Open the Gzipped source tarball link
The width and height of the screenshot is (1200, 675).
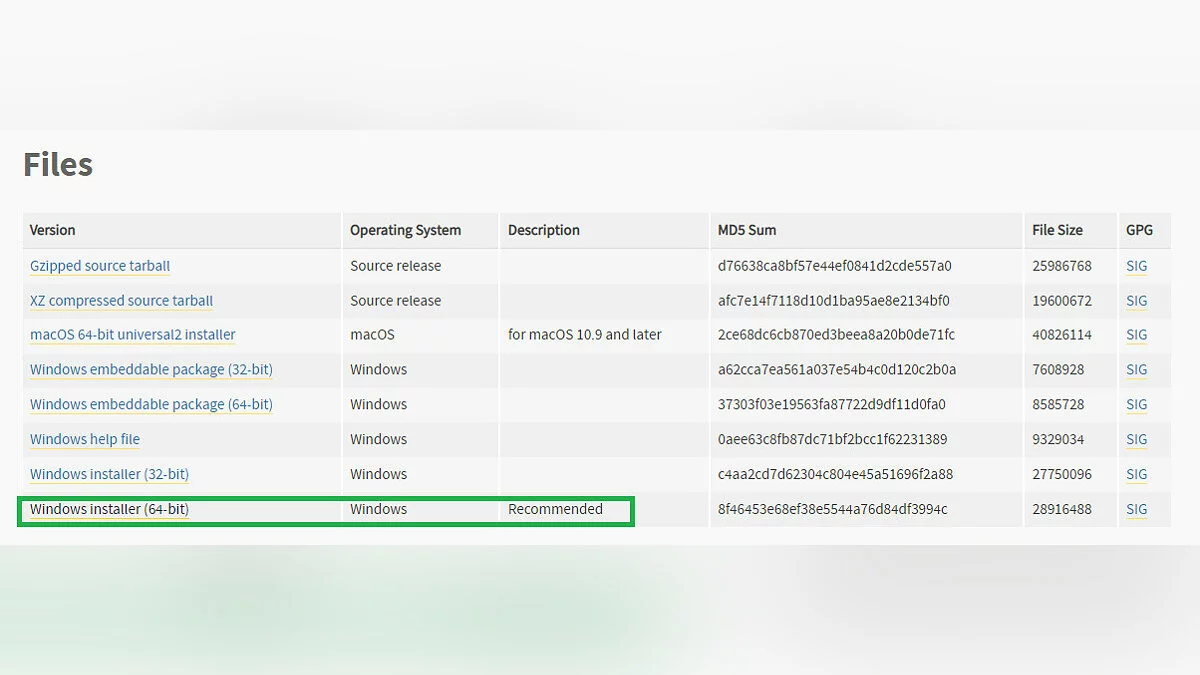pos(100,266)
